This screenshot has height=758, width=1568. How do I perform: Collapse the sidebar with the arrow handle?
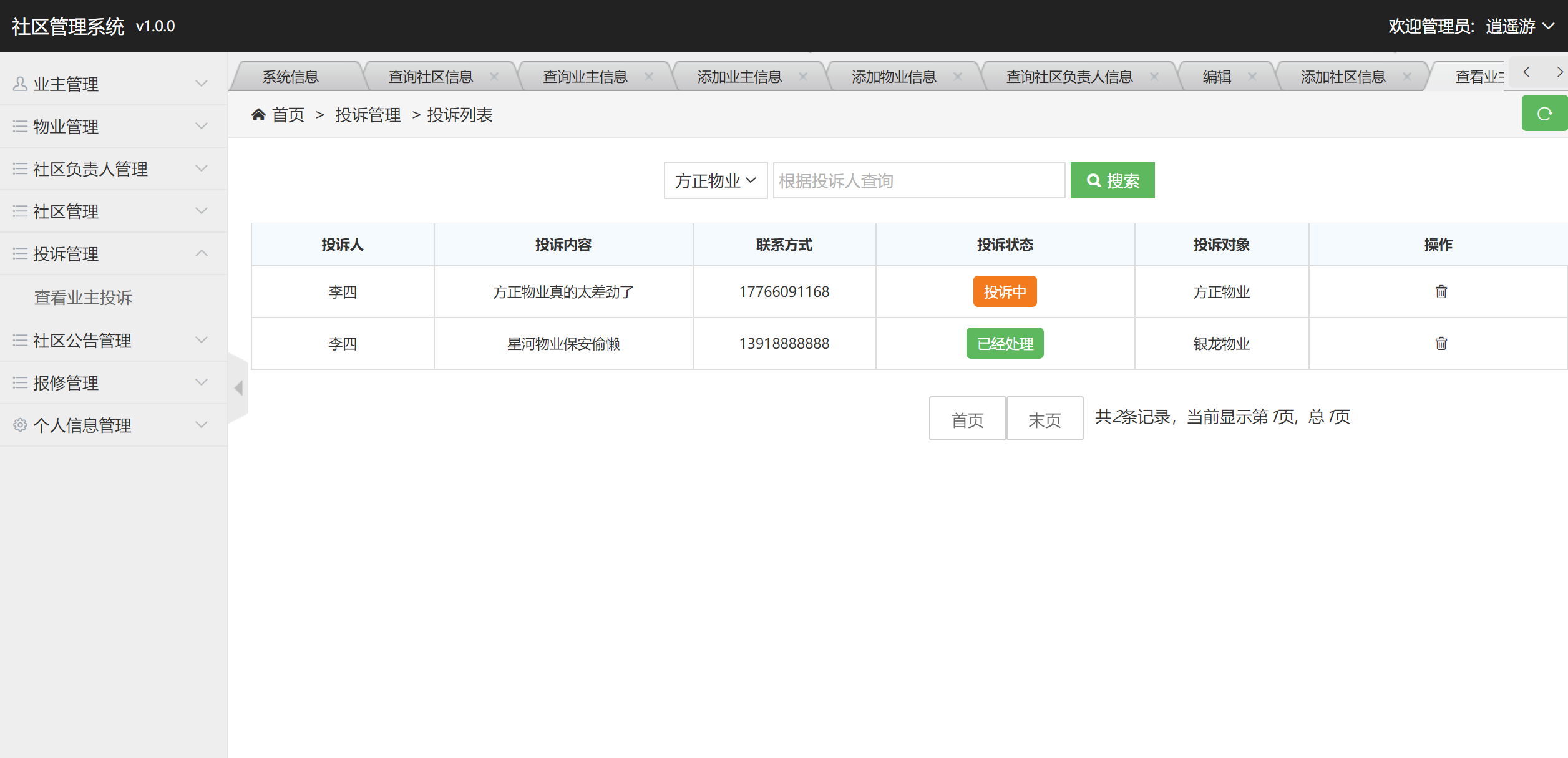239,387
